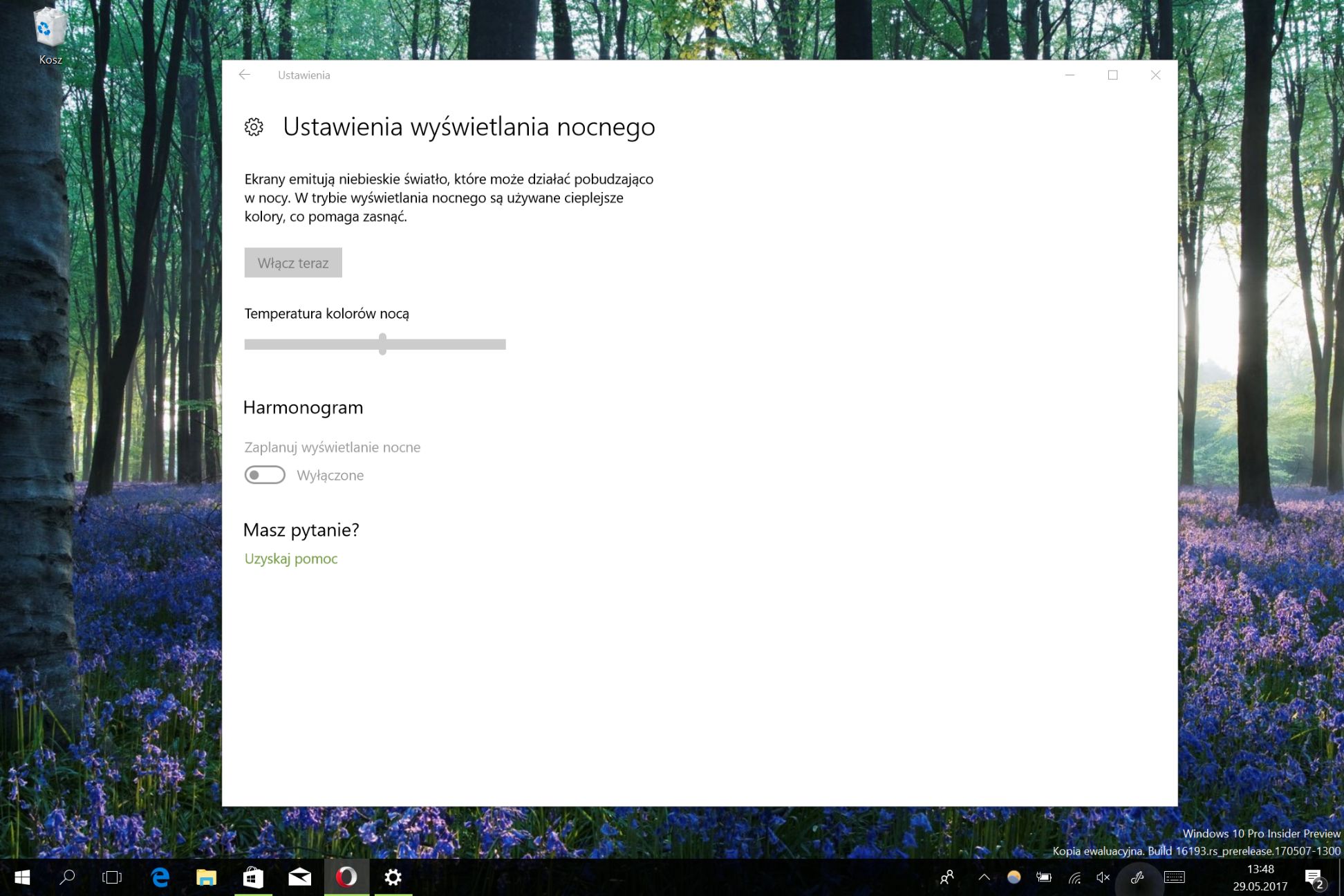Open Windows Ink Workspace pen icon
This screenshot has height=896, width=1344.
tap(1137, 877)
